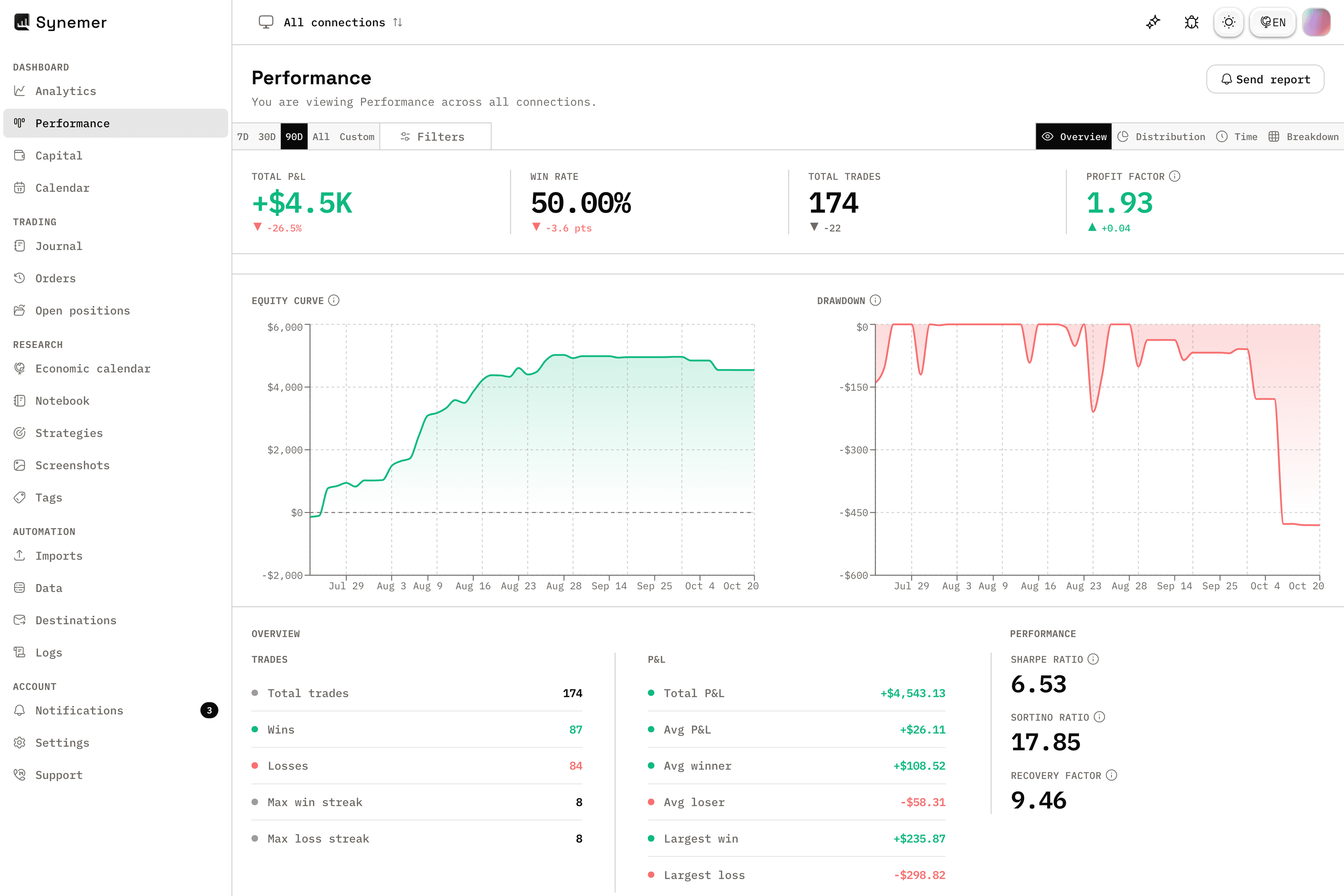Open the Destinations page
This screenshot has width=1344, height=896.
click(115, 621)
